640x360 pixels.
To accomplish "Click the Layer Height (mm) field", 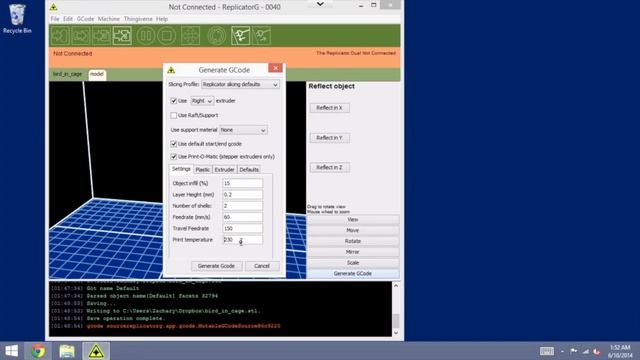I will click(x=243, y=195).
